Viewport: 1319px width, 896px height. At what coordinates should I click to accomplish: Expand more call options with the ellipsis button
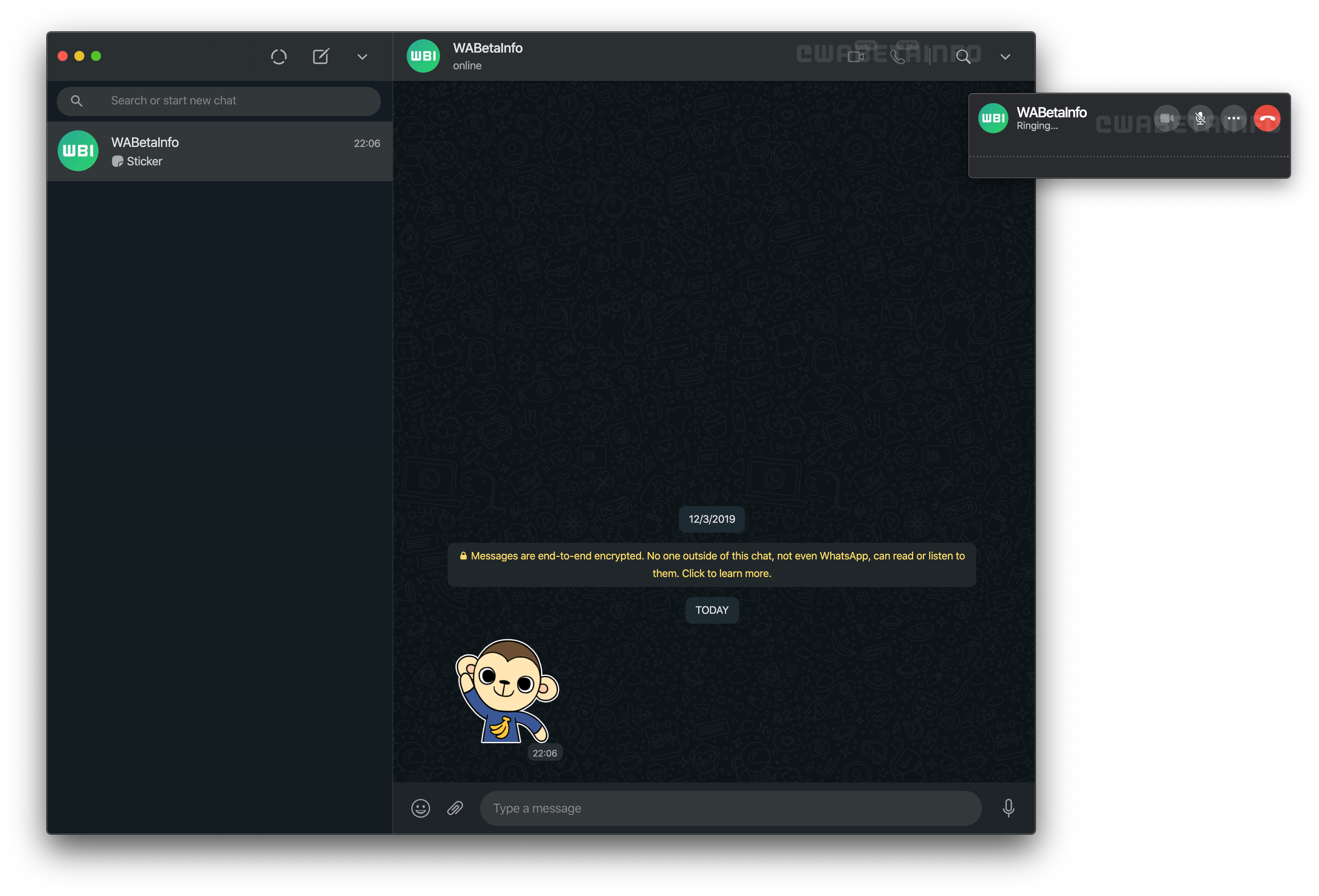[1234, 118]
